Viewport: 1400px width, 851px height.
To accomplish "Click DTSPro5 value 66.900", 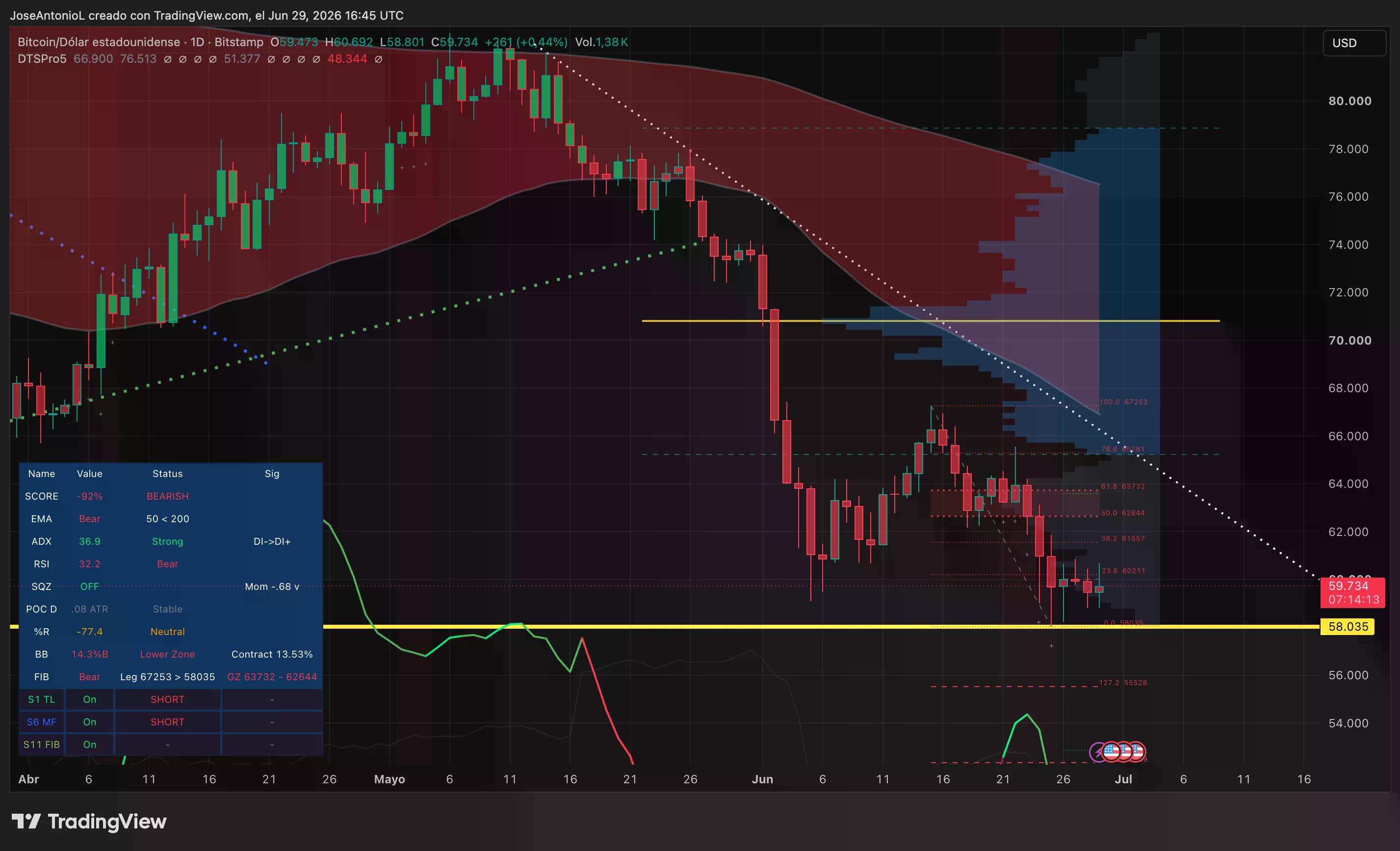I will [93, 59].
